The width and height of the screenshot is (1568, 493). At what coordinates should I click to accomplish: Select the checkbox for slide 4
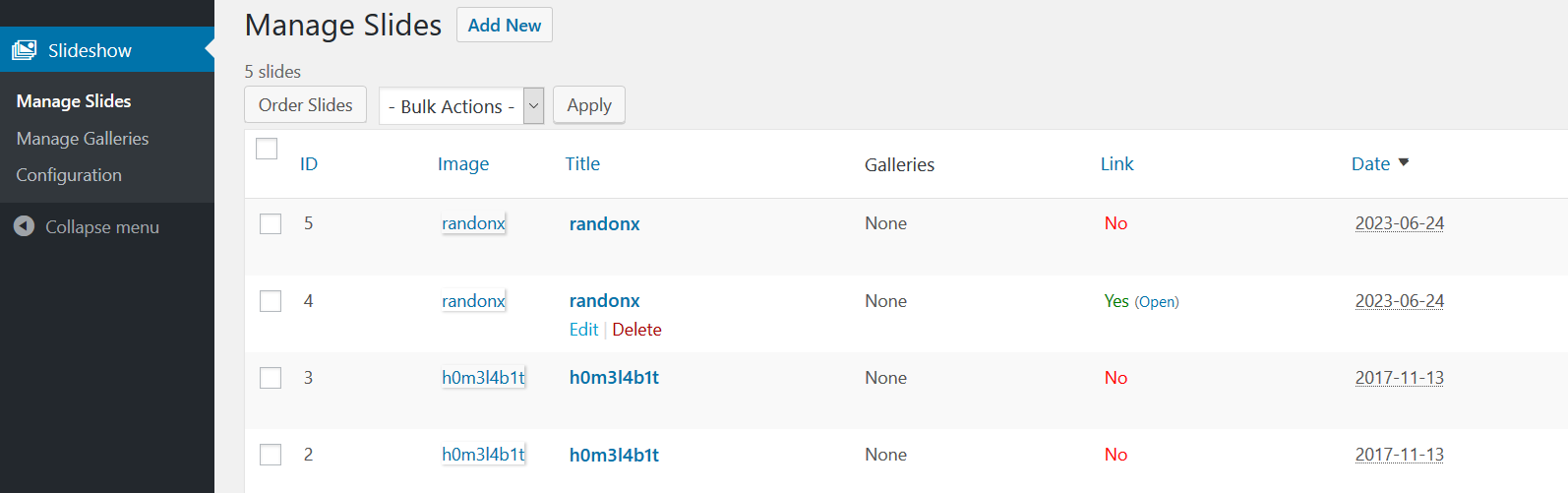[x=271, y=301]
